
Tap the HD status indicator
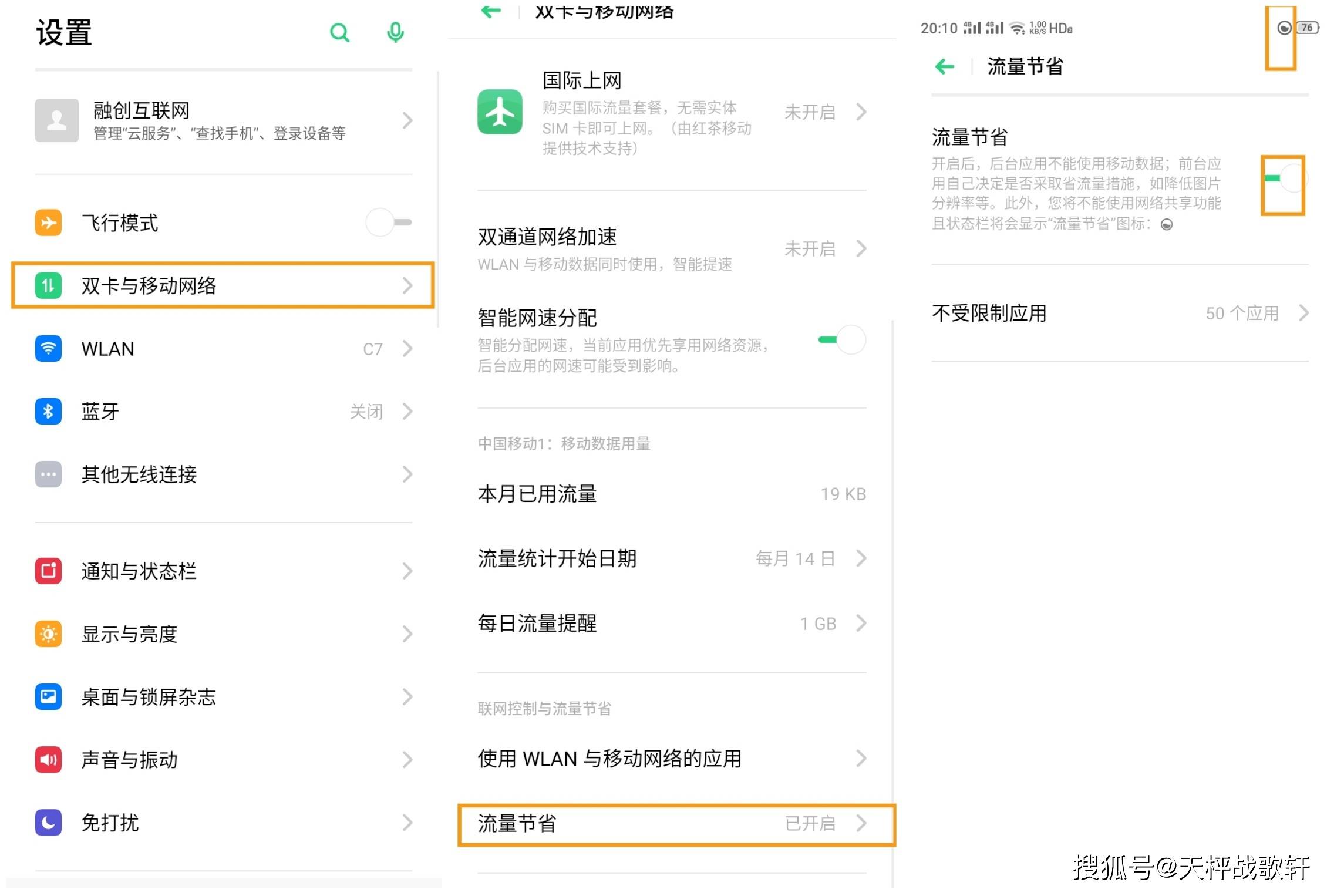(1060, 28)
